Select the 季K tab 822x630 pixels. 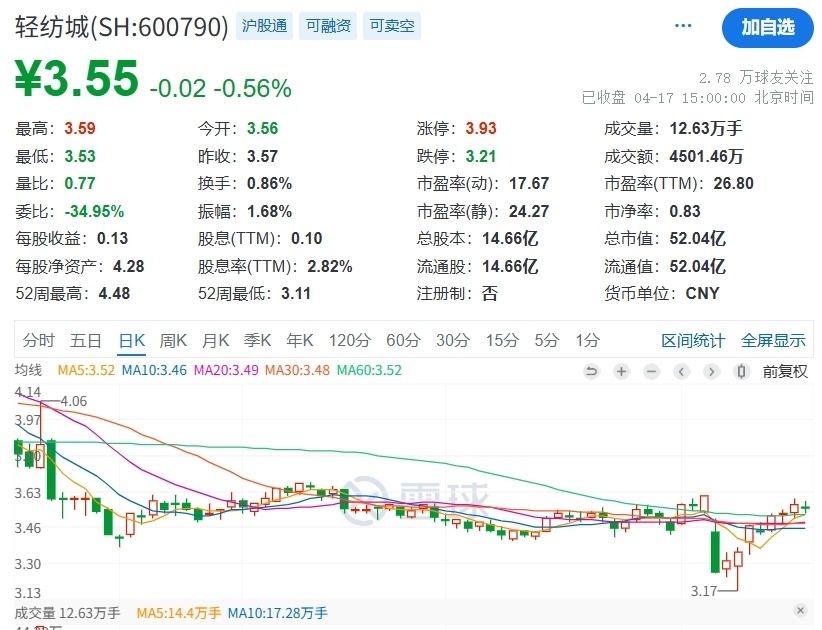pos(257,341)
